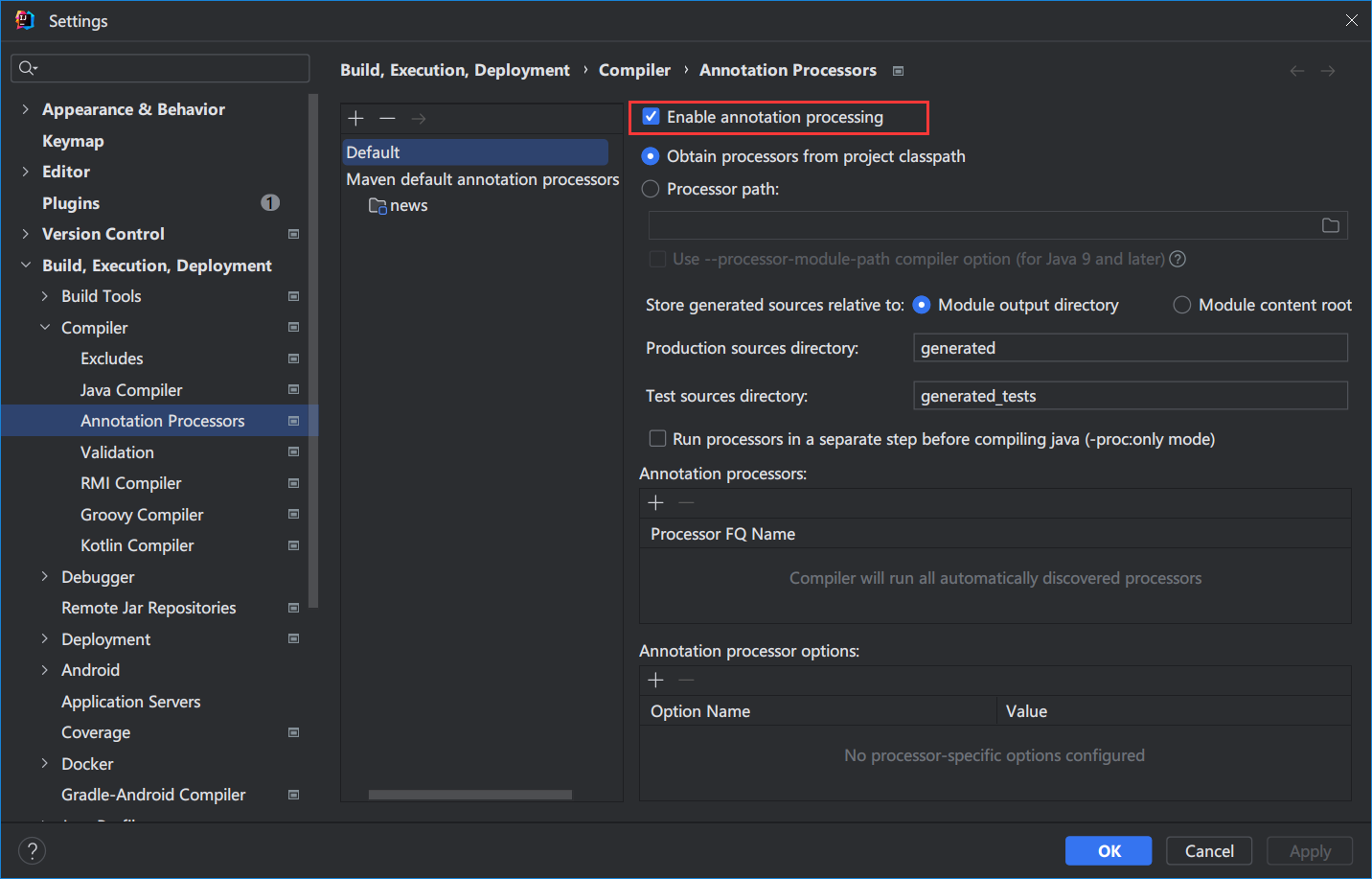Click the help icon beside processor-module-path option
This screenshot has width=1372, height=879.
point(1178,259)
